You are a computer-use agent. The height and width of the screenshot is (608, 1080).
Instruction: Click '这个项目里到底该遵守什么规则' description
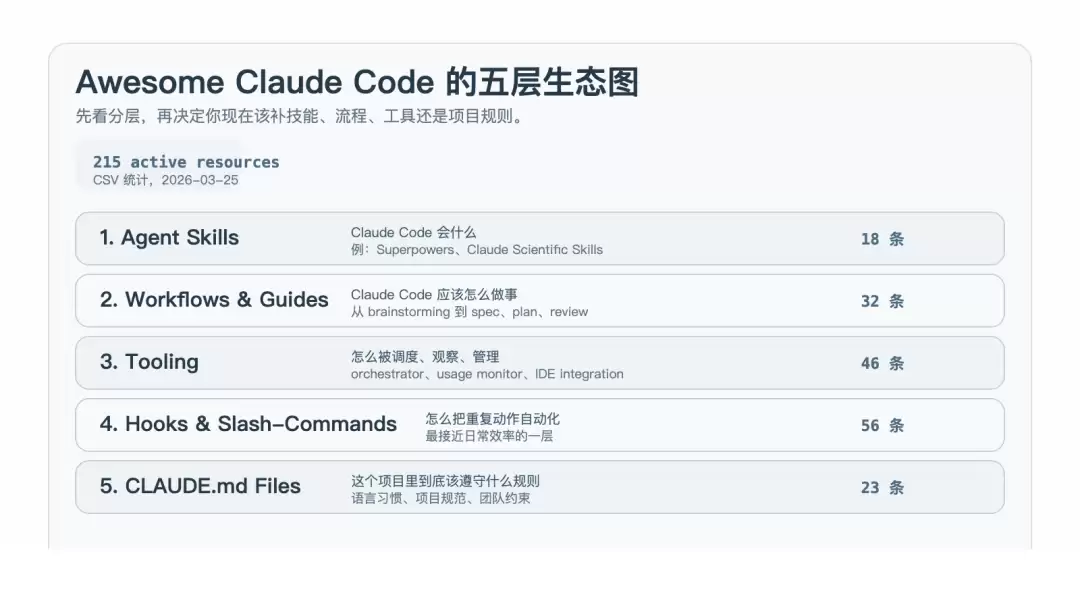point(445,481)
